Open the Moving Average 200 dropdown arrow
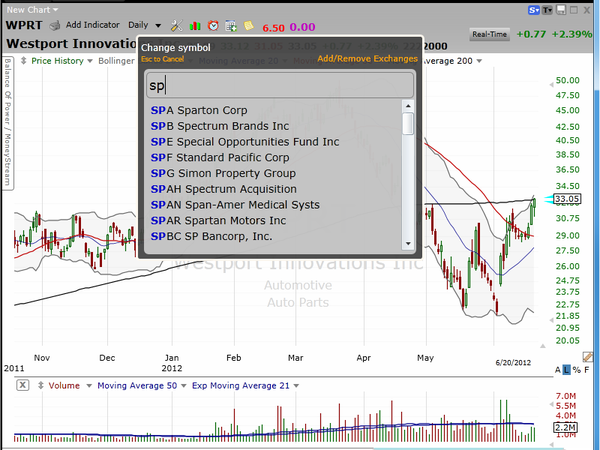 479,61
